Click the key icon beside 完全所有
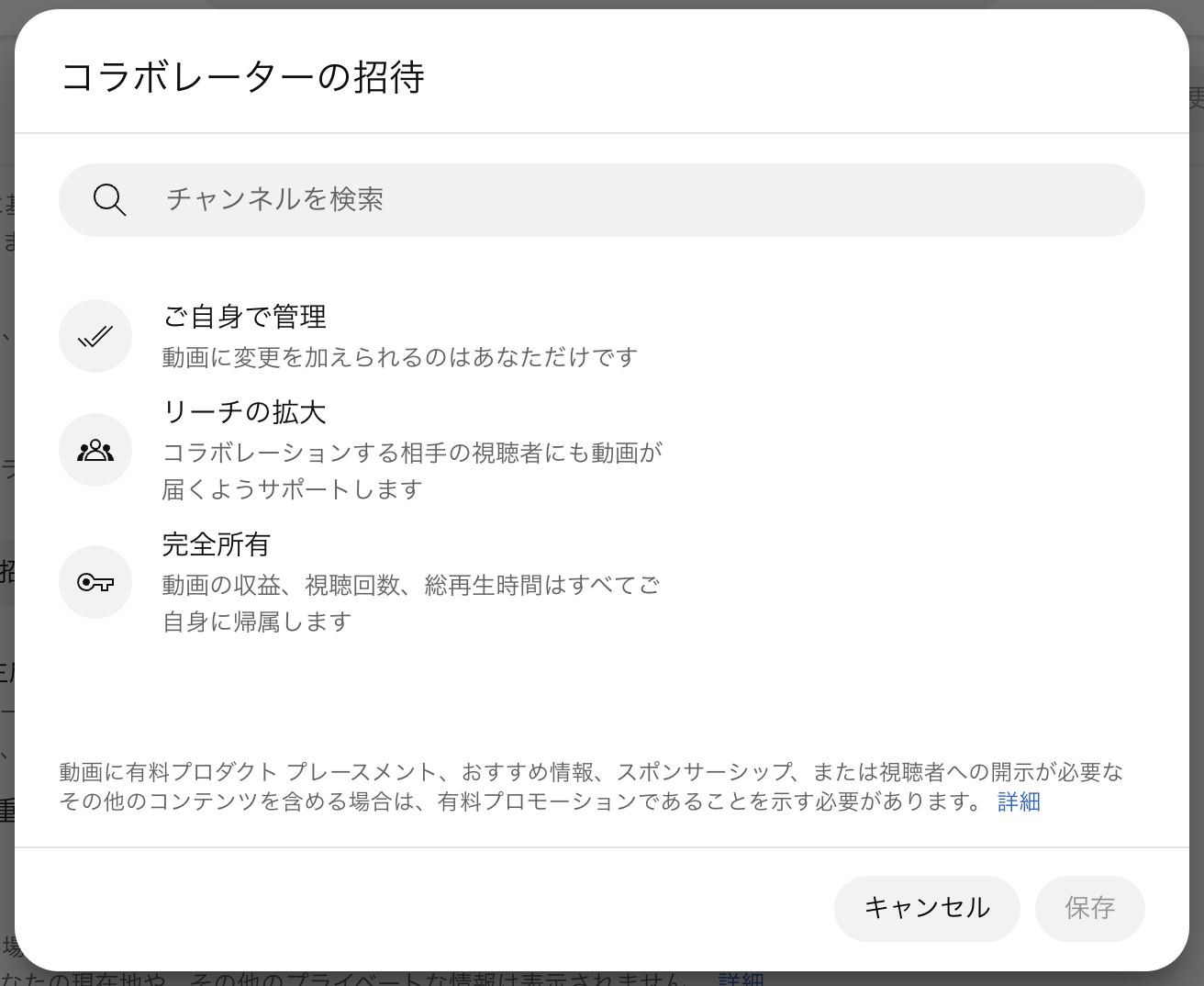1204x986 pixels. (95, 582)
